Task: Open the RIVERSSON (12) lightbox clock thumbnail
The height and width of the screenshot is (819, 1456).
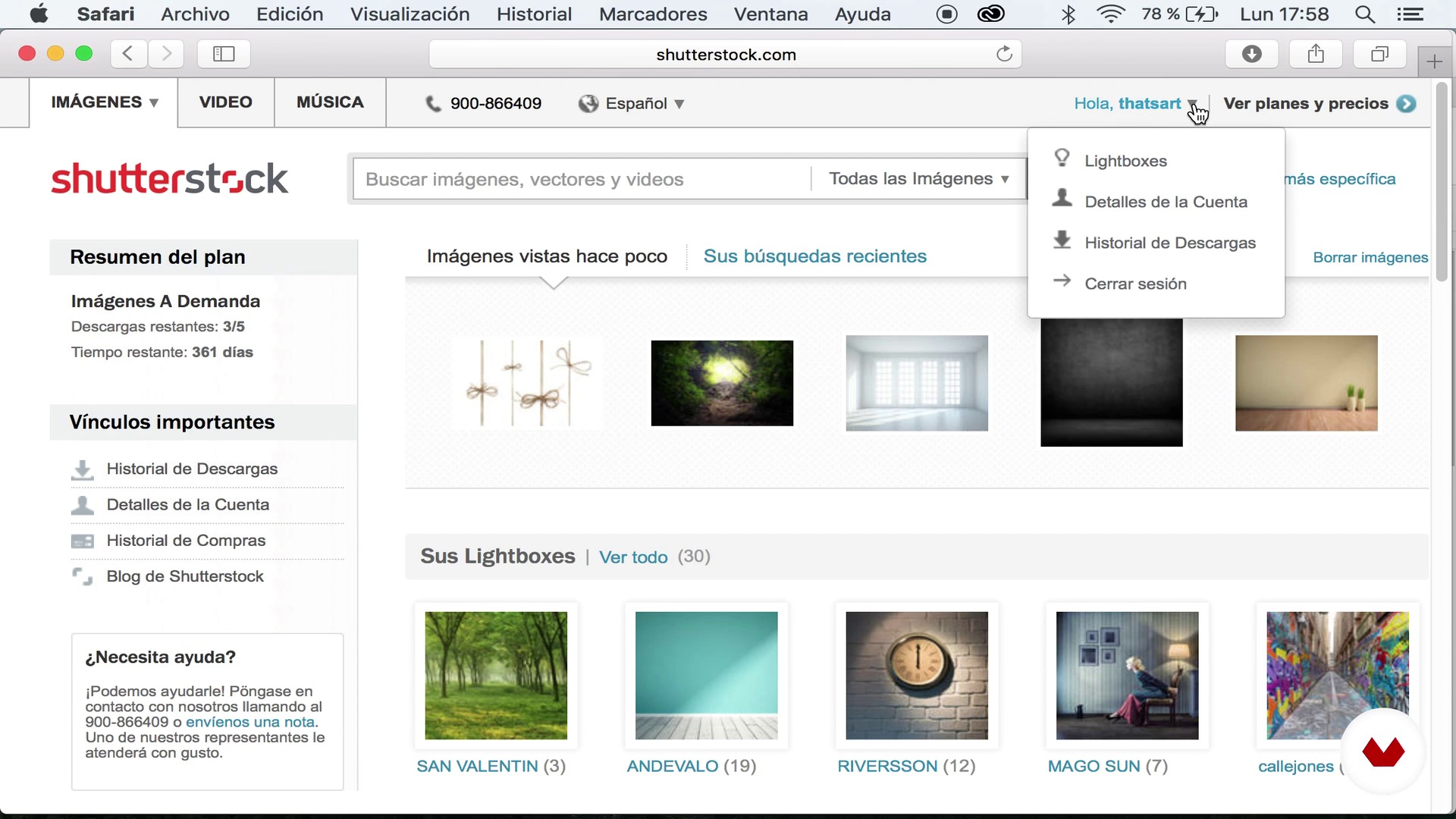Action: 917,676
